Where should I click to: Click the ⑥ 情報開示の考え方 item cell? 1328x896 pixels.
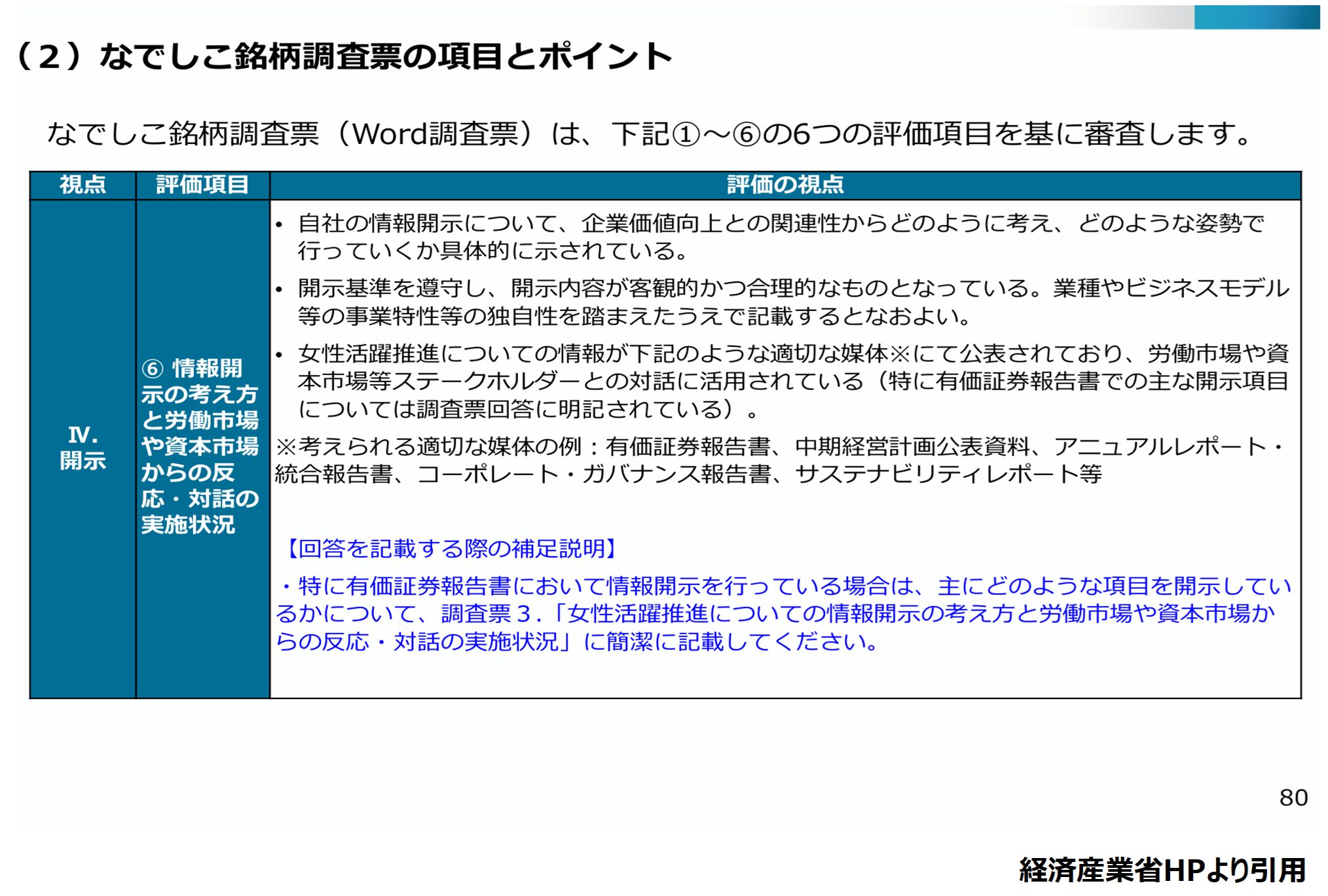coord(200,446)
